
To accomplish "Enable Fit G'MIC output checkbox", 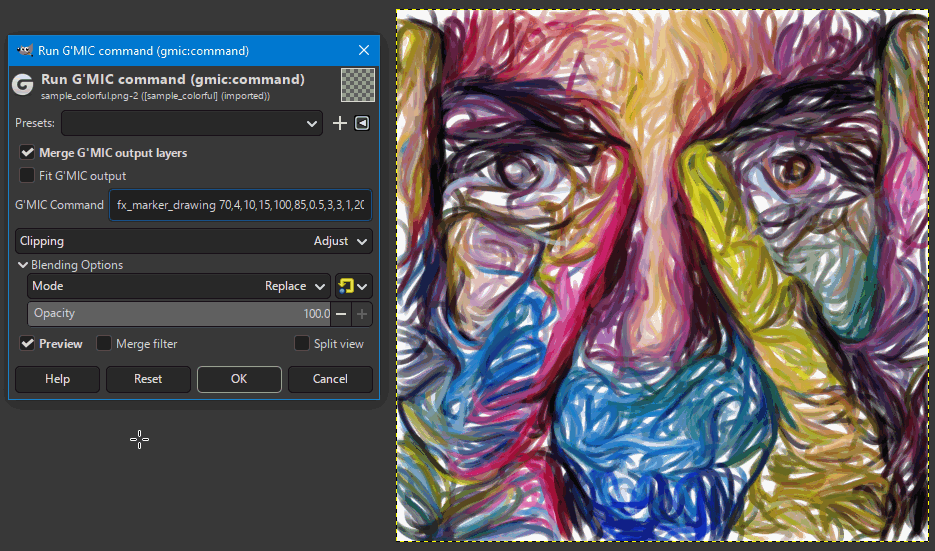I will click(x=27, y=175).
